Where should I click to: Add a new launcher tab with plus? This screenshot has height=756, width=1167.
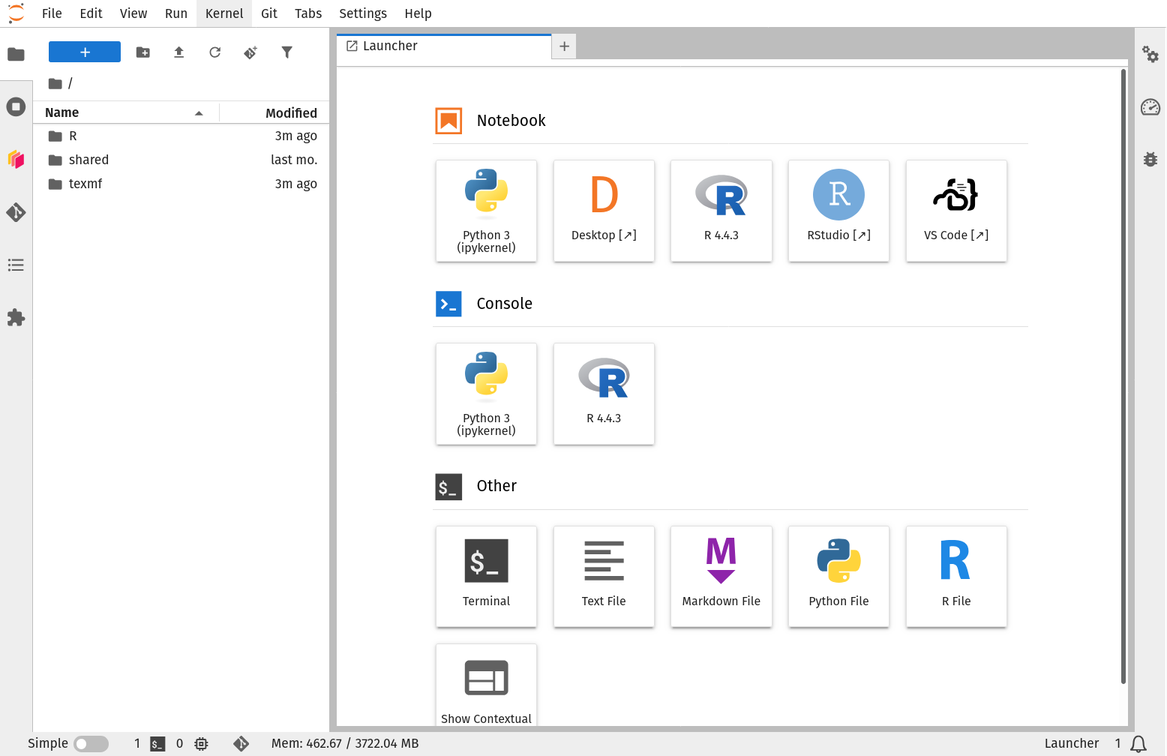tap(564, 46)
